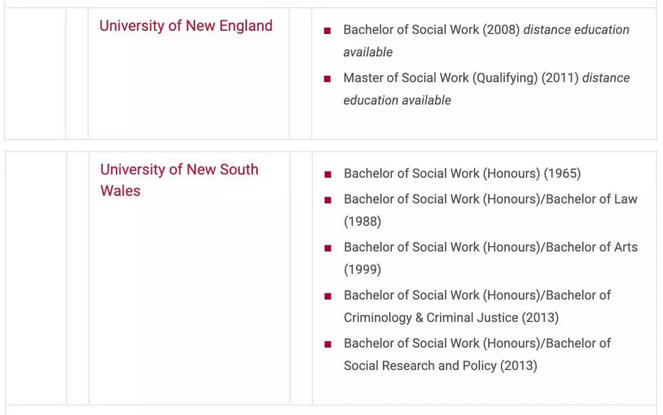663x415 pixels.
Task: Open the University of New England link
Action: click(x=186, y=26)
